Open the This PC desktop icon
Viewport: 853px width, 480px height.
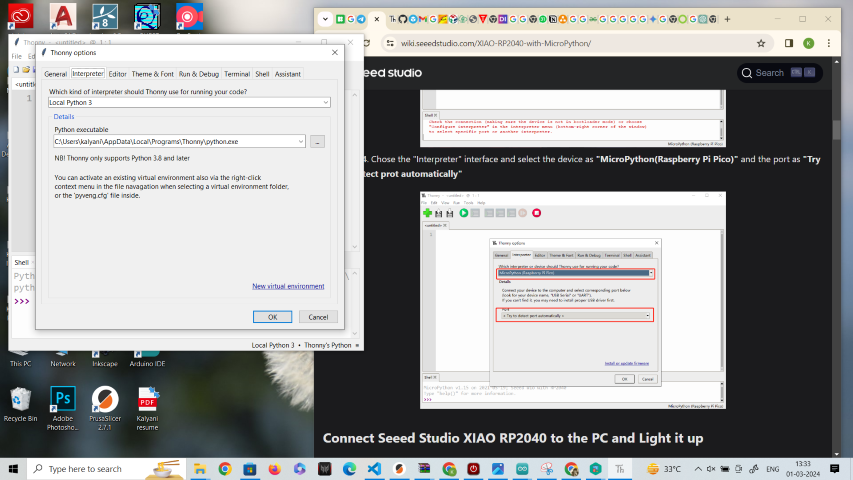(x=20, y=359)
